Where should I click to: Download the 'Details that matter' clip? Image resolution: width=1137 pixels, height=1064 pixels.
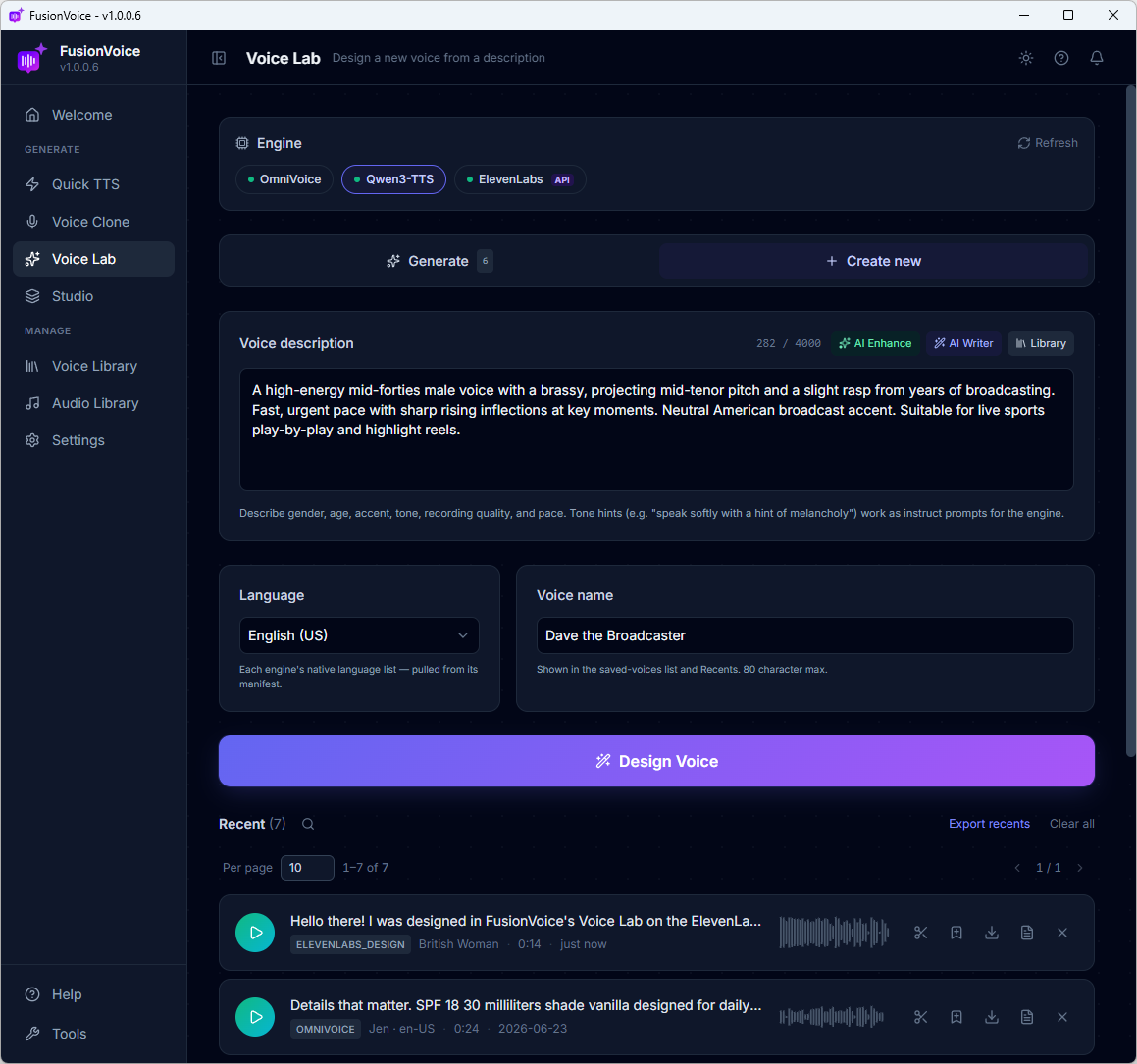(991, 1017)
